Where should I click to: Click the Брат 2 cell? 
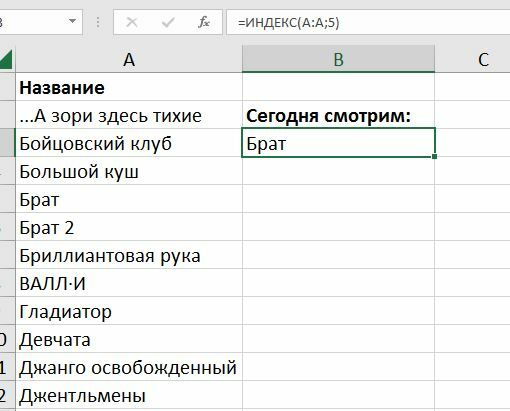click(129, 227)
